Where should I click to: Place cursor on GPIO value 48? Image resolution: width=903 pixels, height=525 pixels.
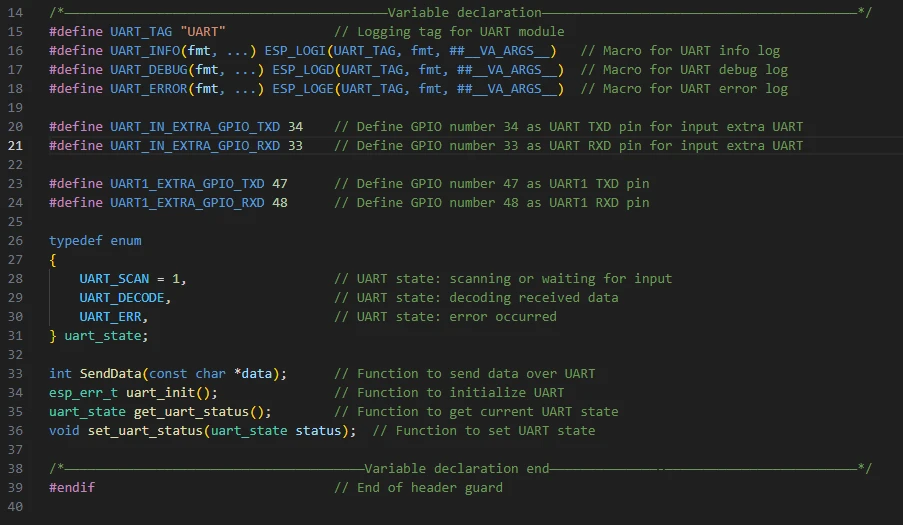tap(280, 203)
